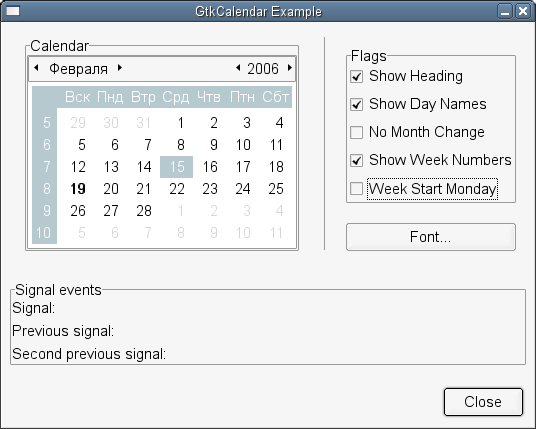Select grayed day 31 of previous month
536x429 pixels.
[144, 123]
